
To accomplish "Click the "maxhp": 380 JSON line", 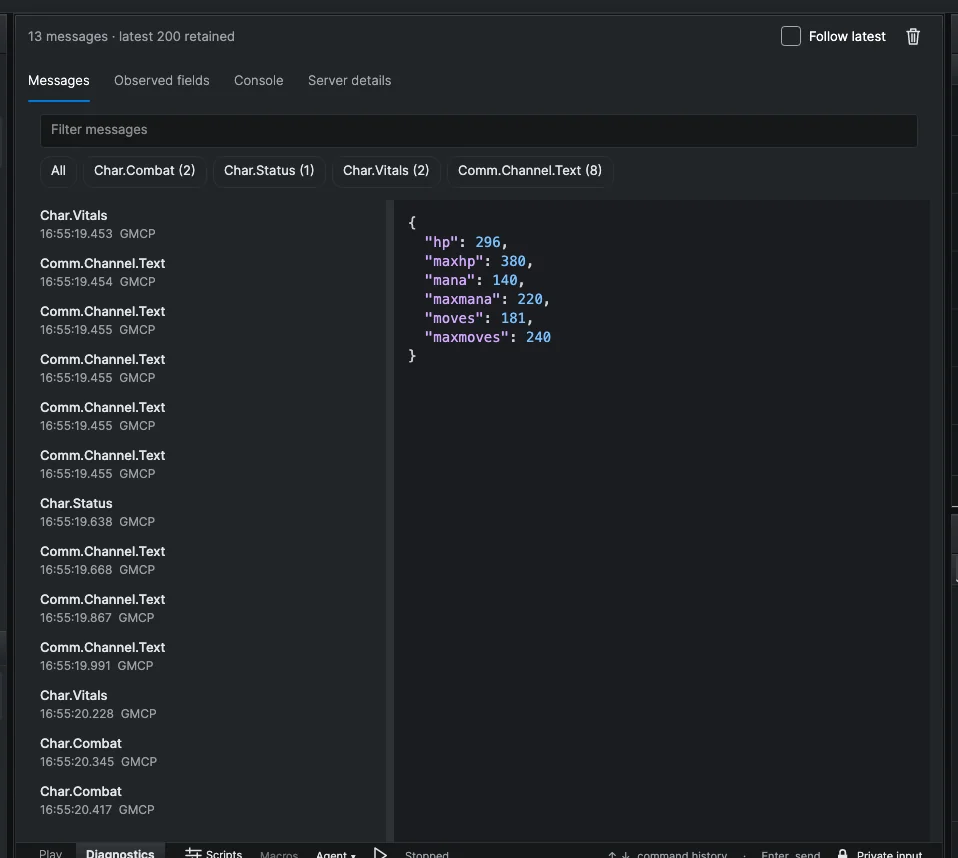I will tap(479, 261).
